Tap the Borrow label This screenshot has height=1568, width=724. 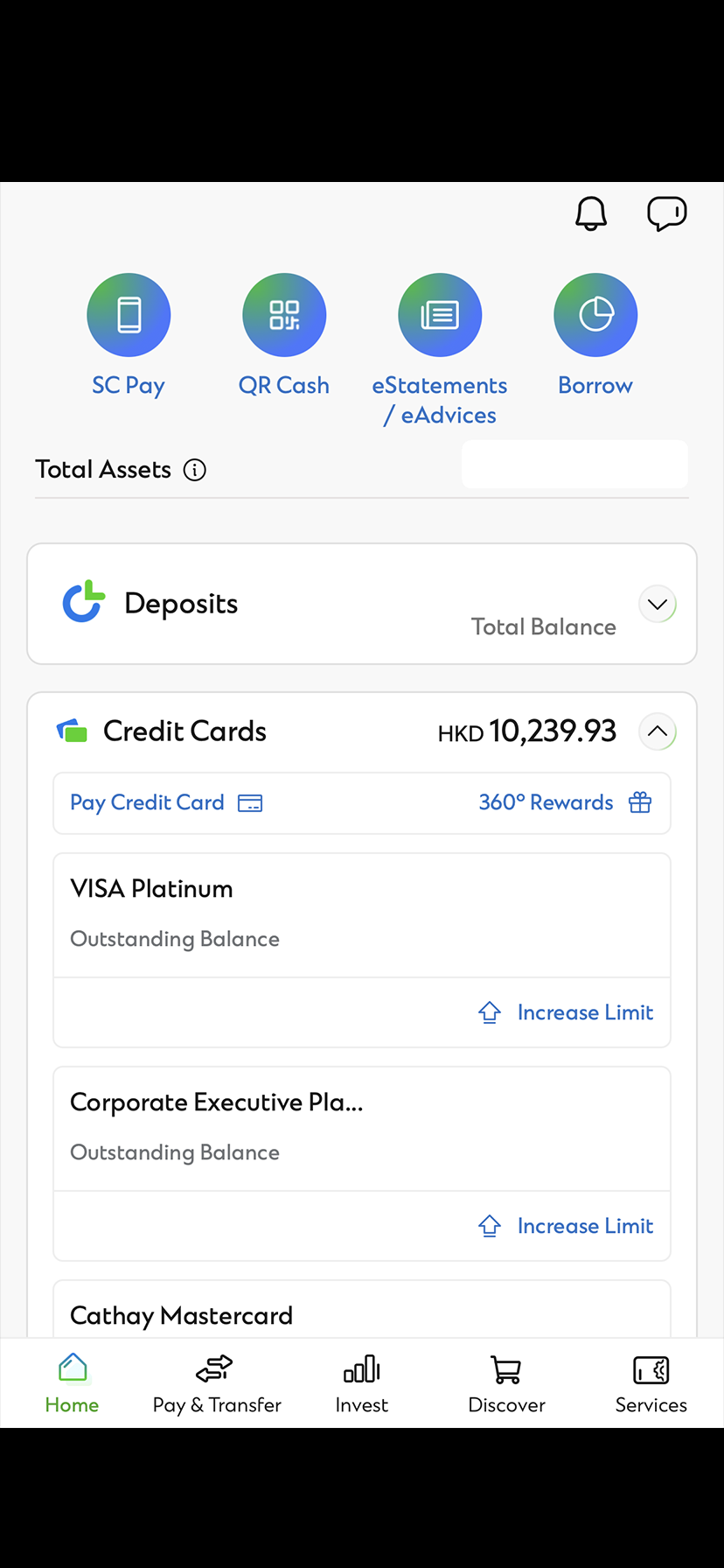[595, 386]
